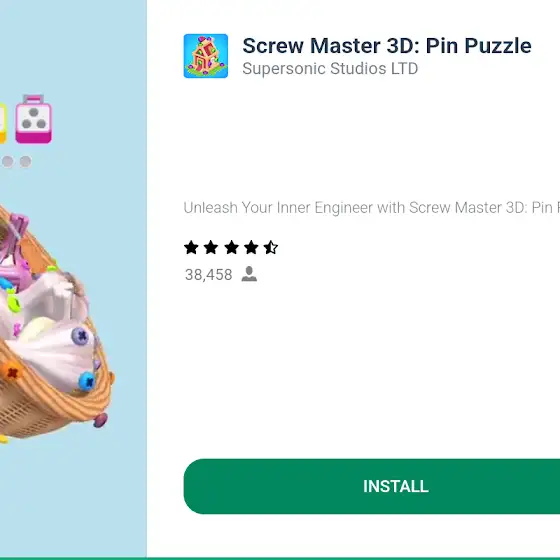Tap the right gray empty slot dot
Image resolution: width=560 pixels, height=560 pixels.
tap(25, 161)
